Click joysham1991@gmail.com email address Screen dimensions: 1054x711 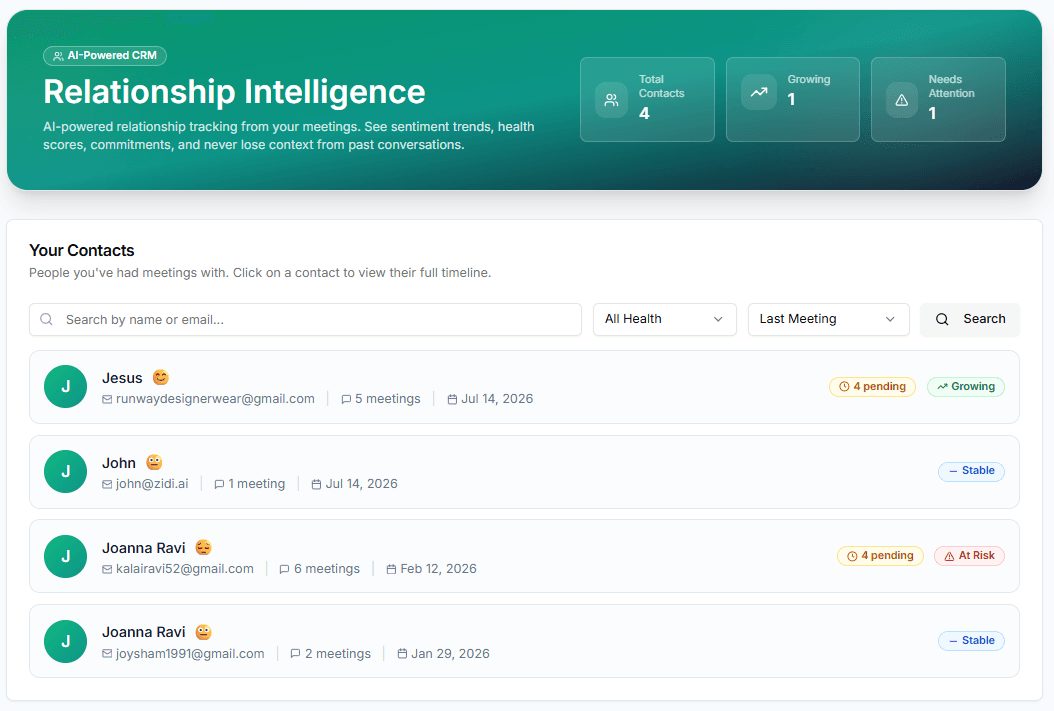point(190,654)
